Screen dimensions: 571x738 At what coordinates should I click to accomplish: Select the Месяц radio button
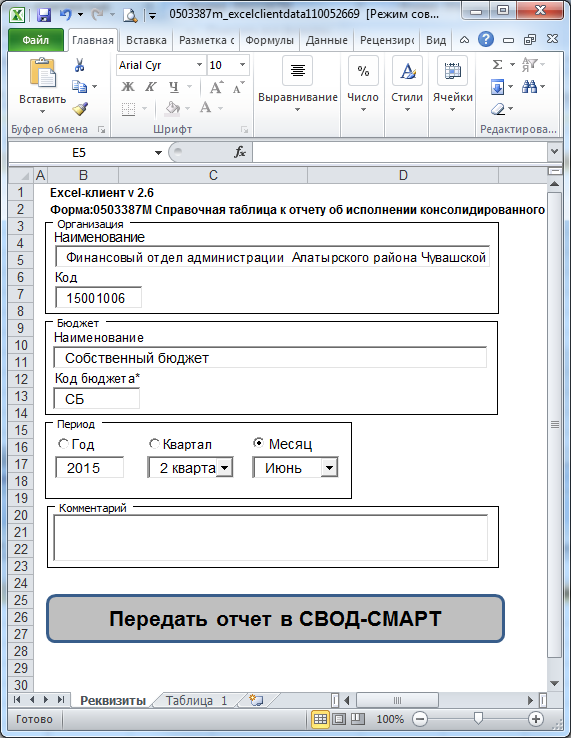pos(258,443)
